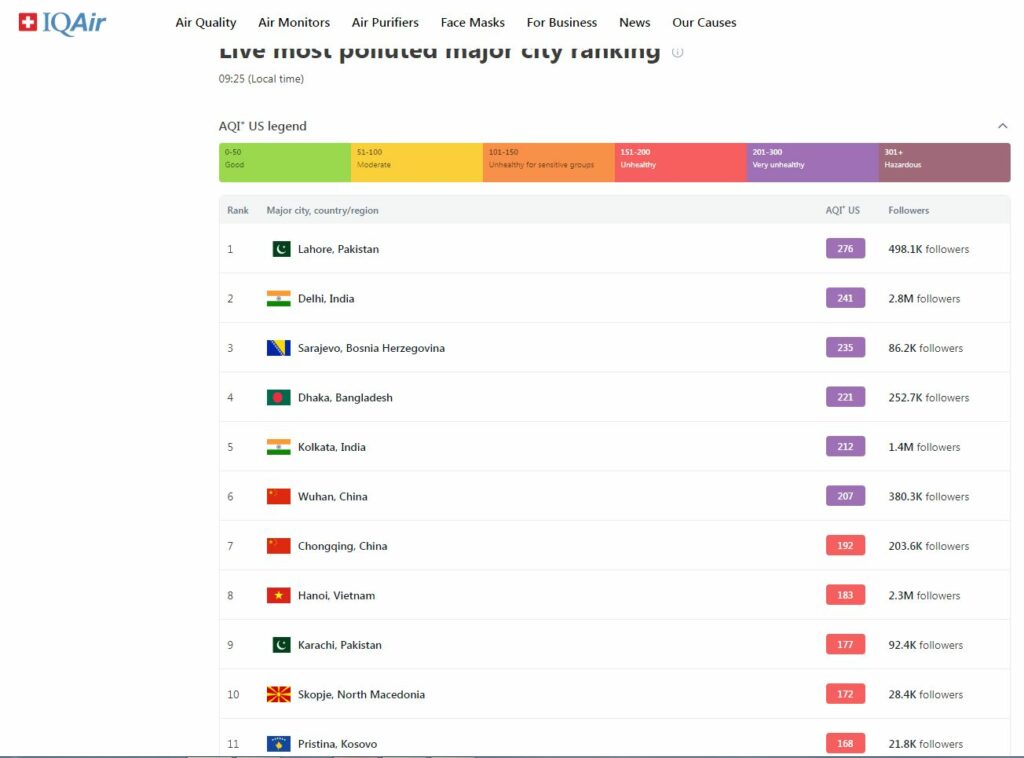Viewport: 1024px width, 758px height.
Task: Click Lahore's 276 AQI badge
Action: 845,249
